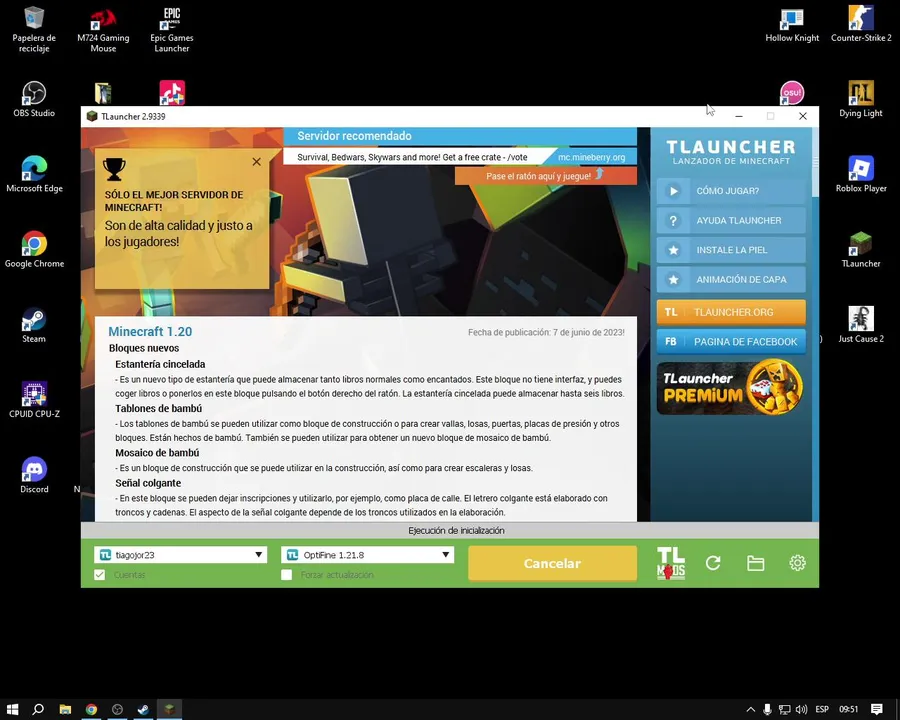900x720 pixels.
Task: Select the TLauncher desktop shortcut icon
Action: [861, 250]
